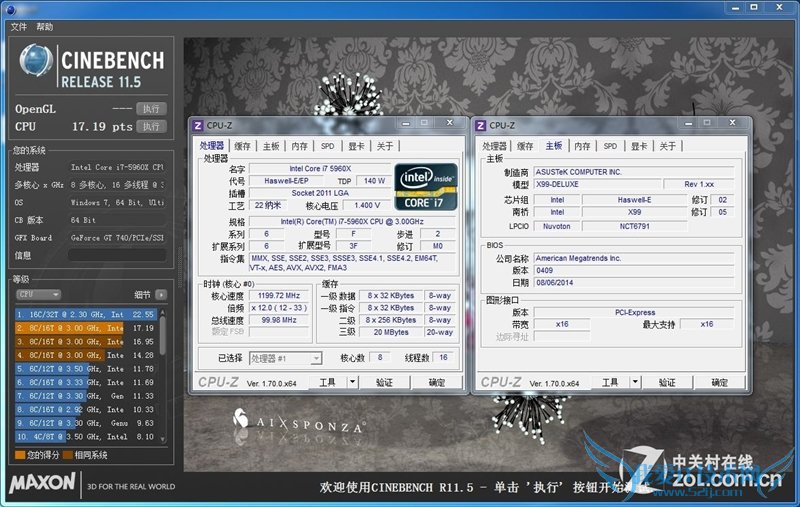Open the 帮助 menu in Cinebench
Viewport: 800px width, 507px height.
[45, 27]
